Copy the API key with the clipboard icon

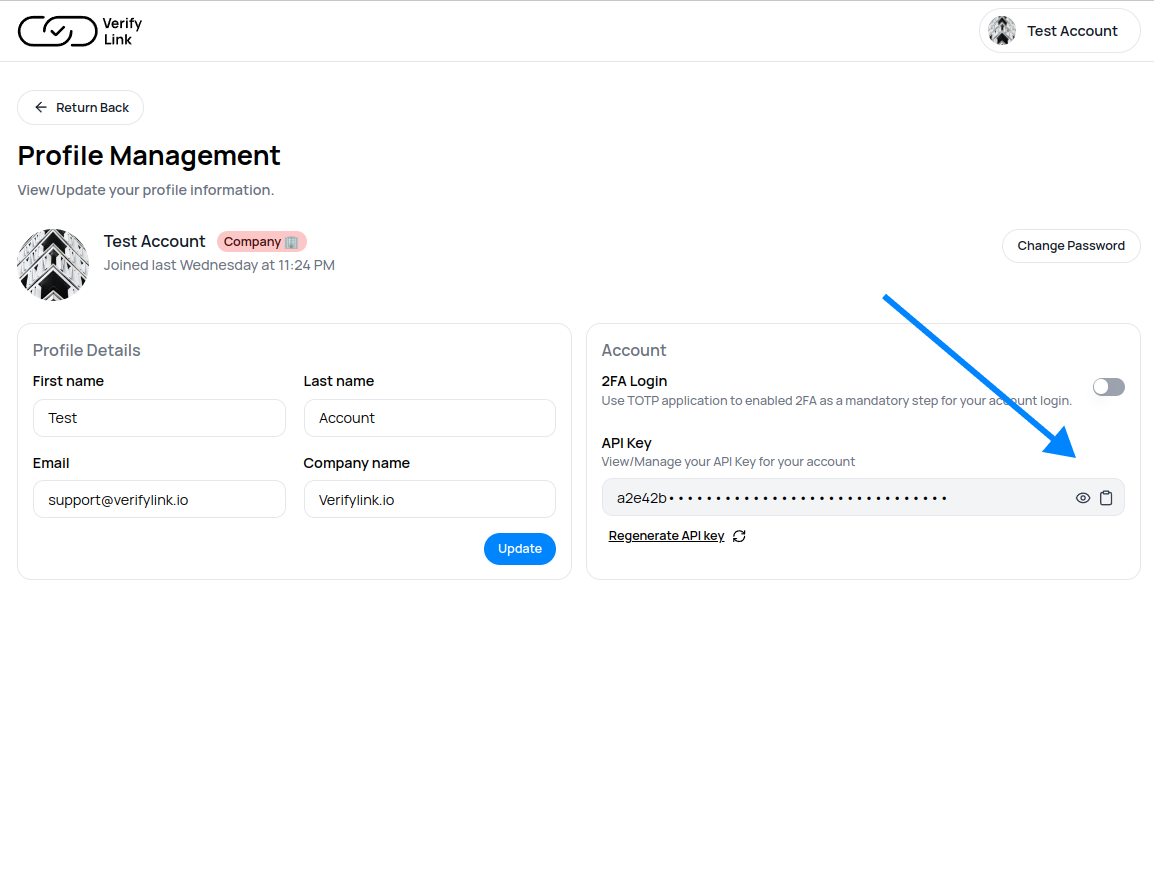click(1106, 498)
